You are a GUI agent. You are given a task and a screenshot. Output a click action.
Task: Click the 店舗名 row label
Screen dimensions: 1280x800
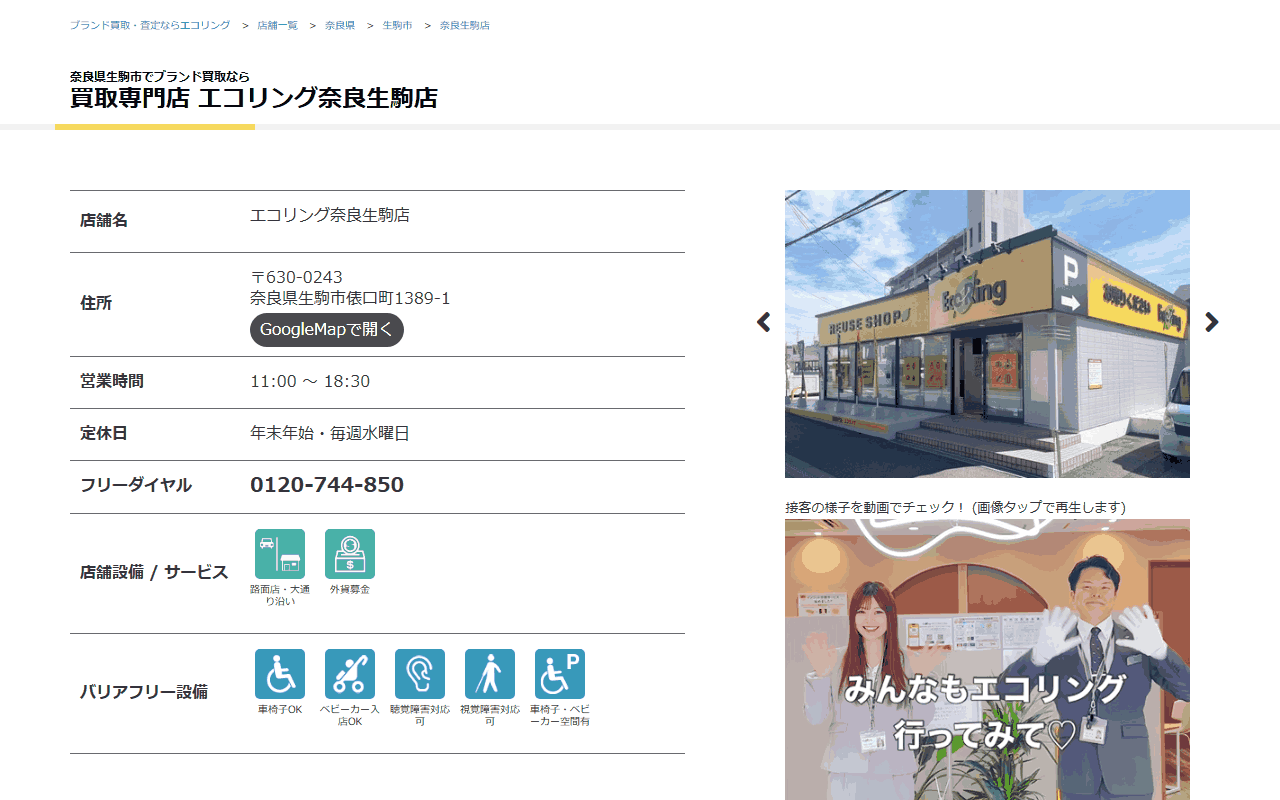coord(104,220)
